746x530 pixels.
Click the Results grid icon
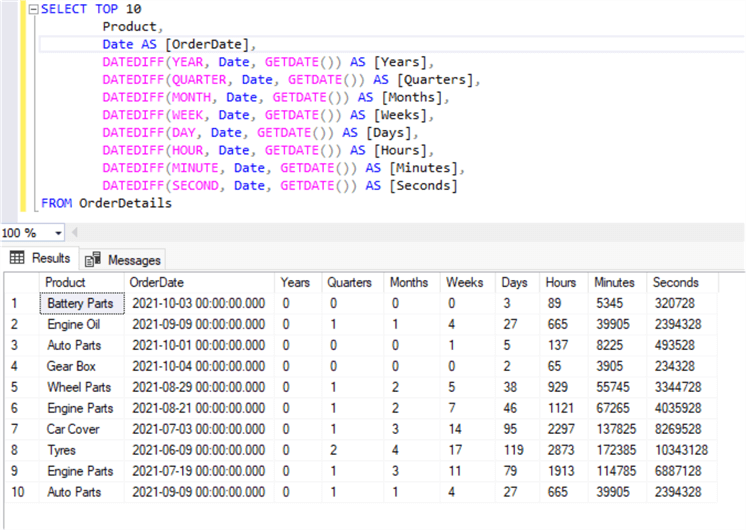pos(17,258)
